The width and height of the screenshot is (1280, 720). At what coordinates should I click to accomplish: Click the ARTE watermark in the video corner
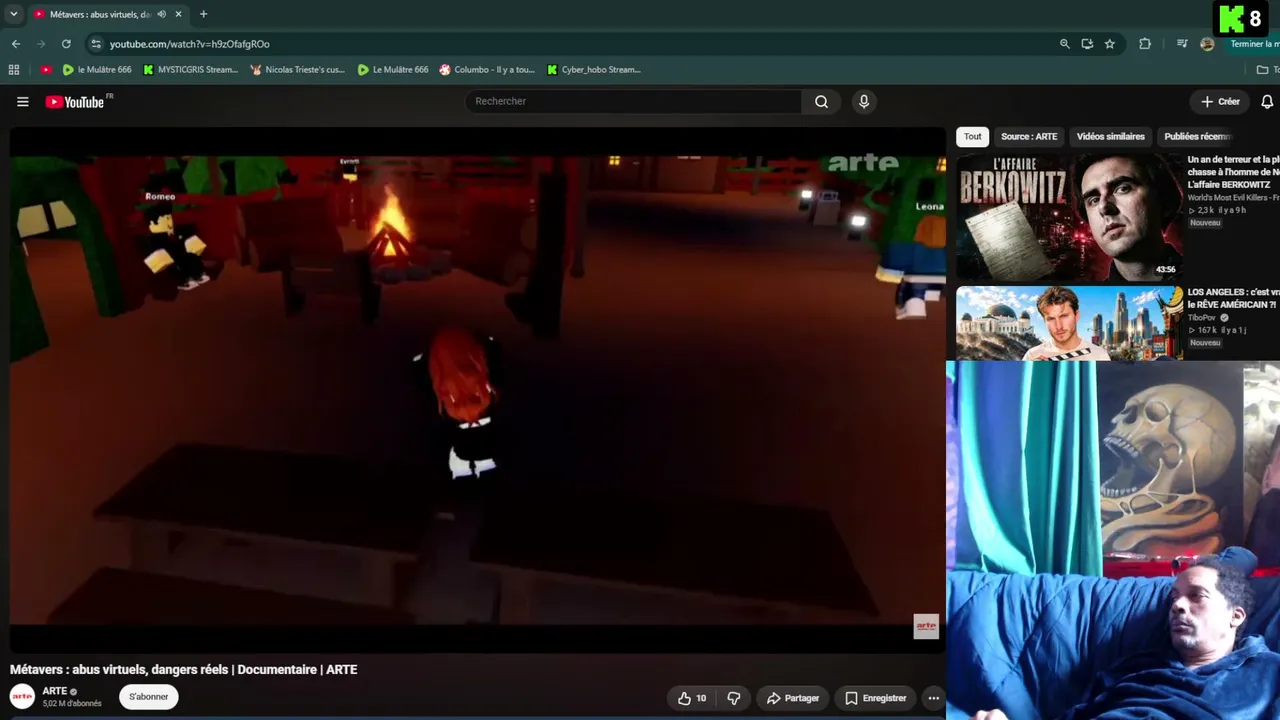coord(926,626)
